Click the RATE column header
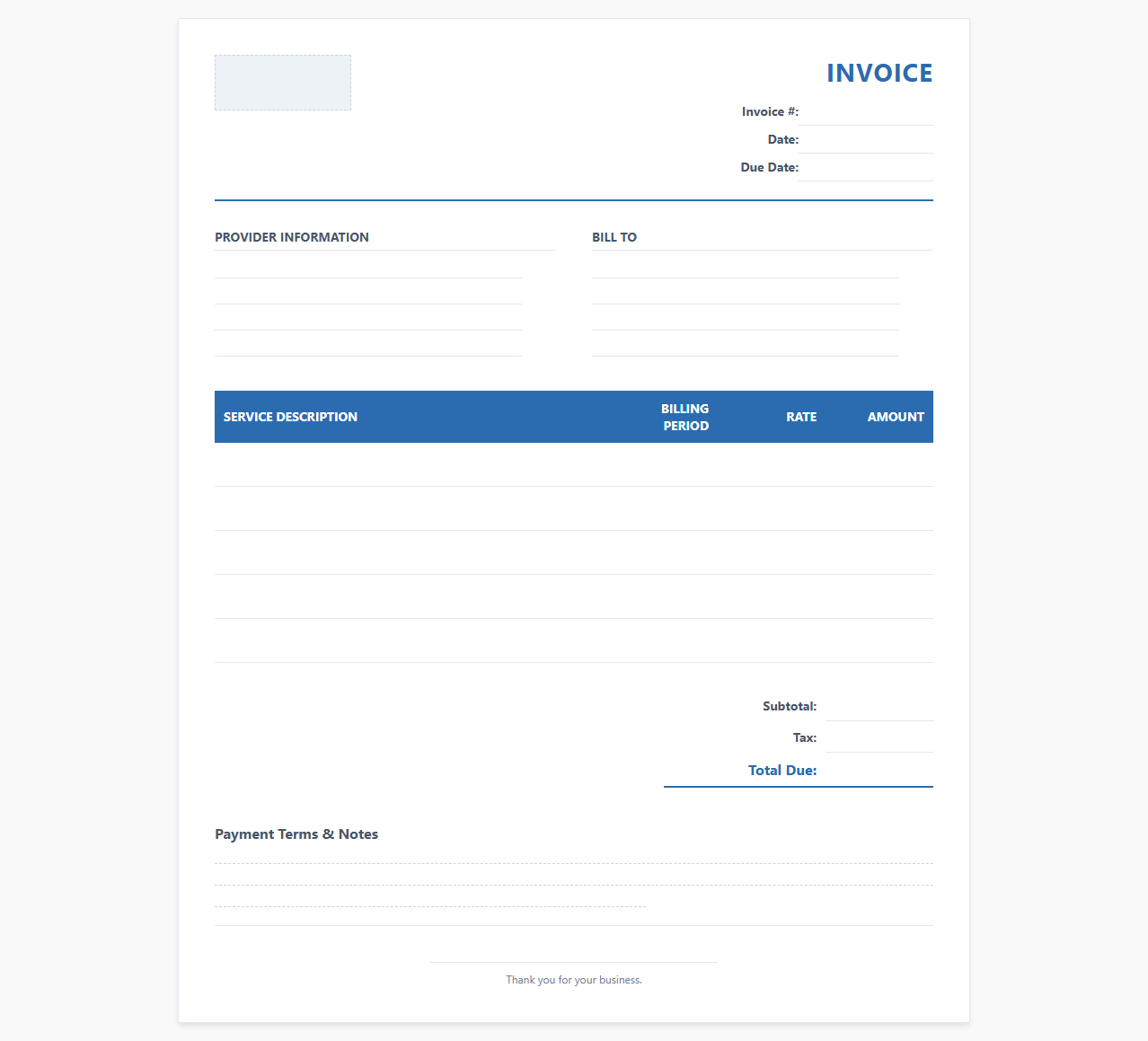Viewport: 1148px width, 1041px height. pos(801,417)
